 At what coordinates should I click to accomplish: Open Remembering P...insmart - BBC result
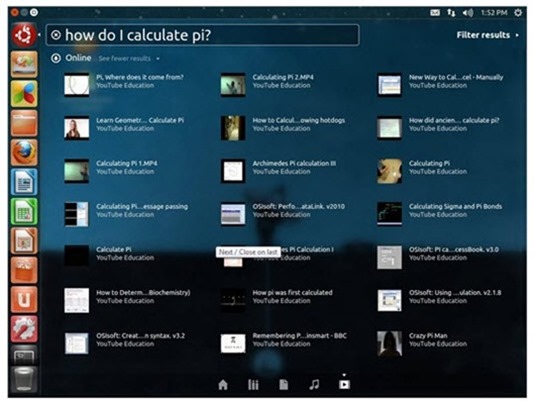coord(284,343)
